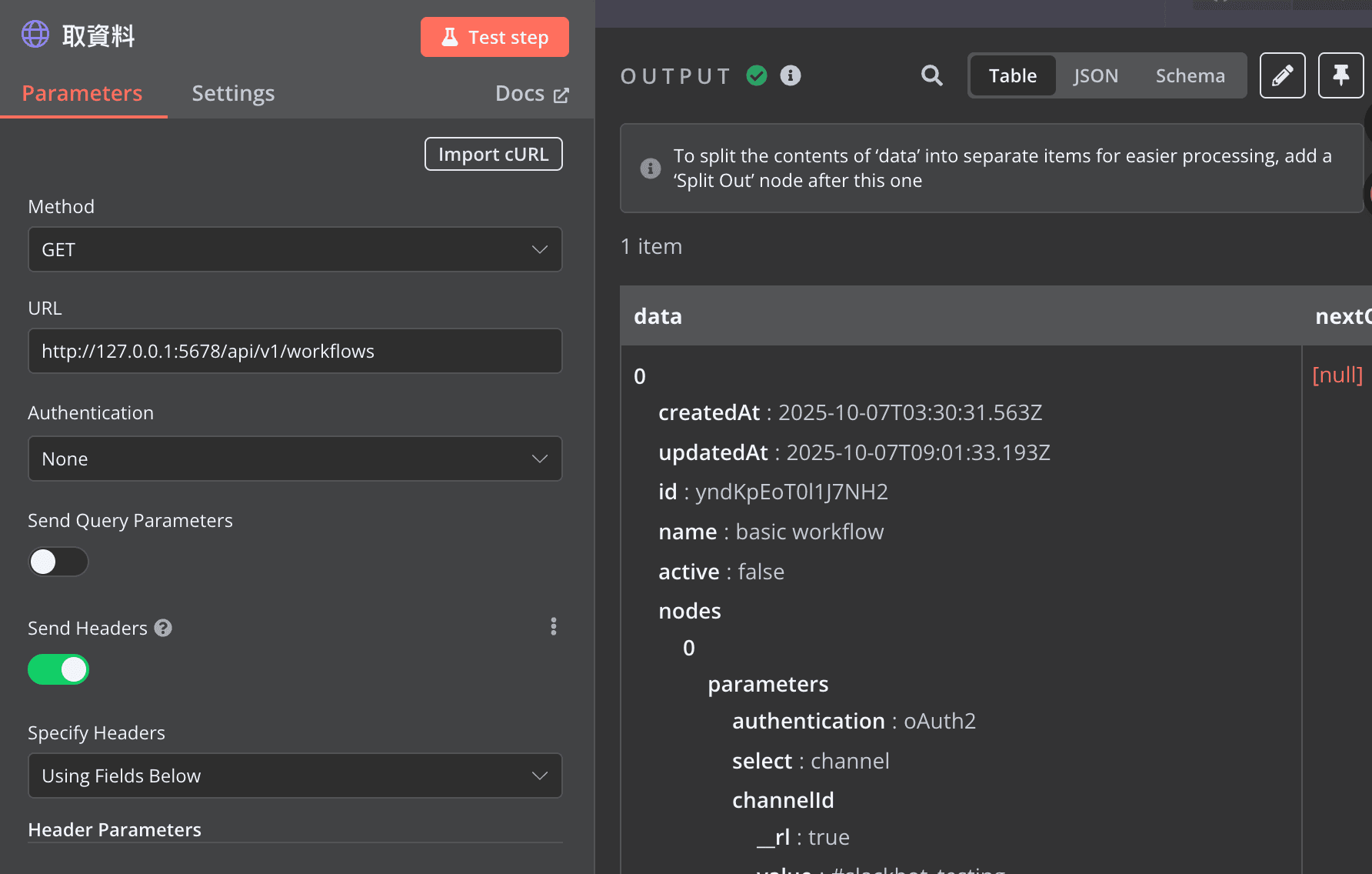Switch output view to JSON
This screenshot has width=1372, height=874.
click(1095, 75)
